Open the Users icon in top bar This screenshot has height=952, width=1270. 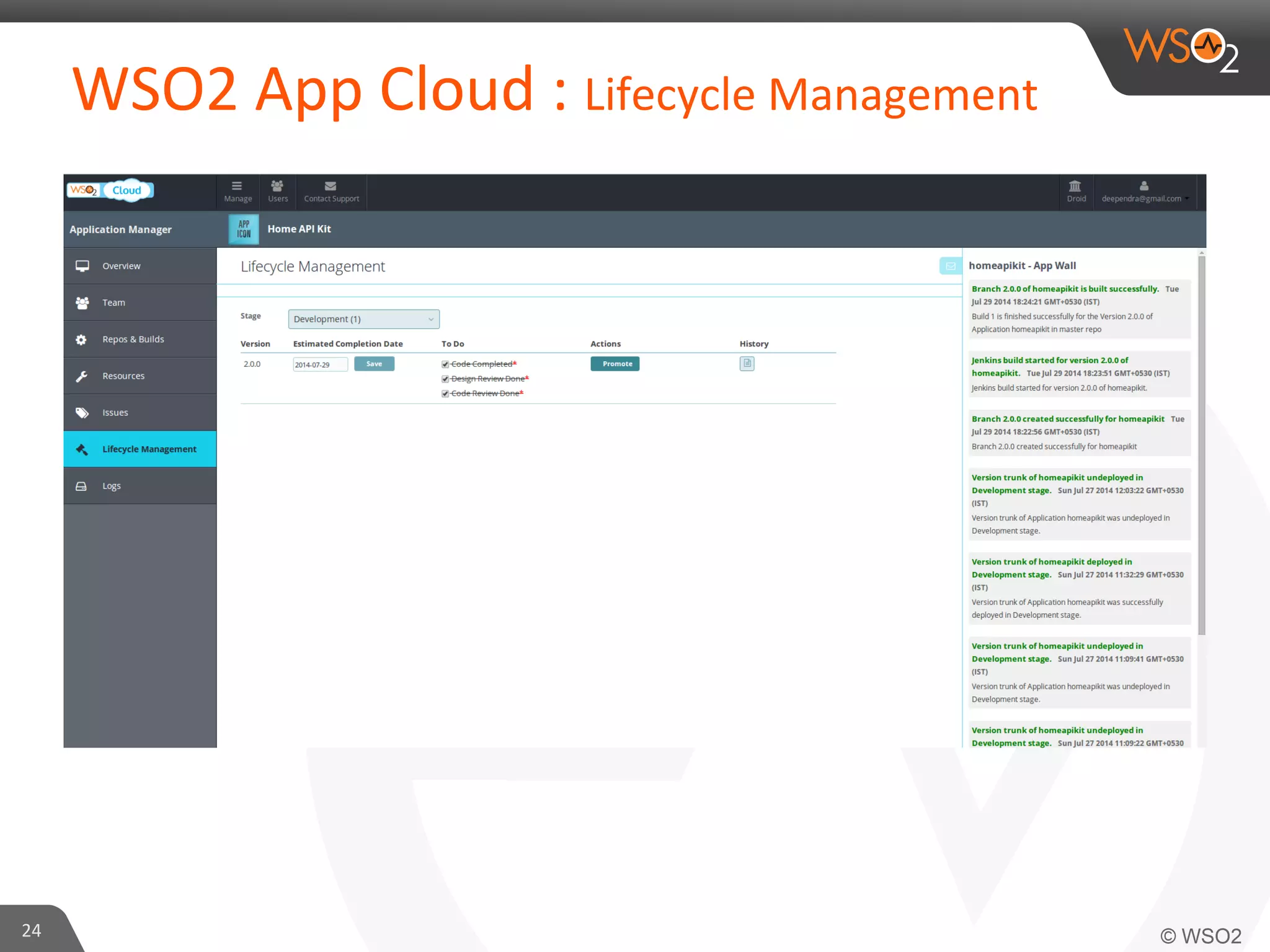point(277,185)
